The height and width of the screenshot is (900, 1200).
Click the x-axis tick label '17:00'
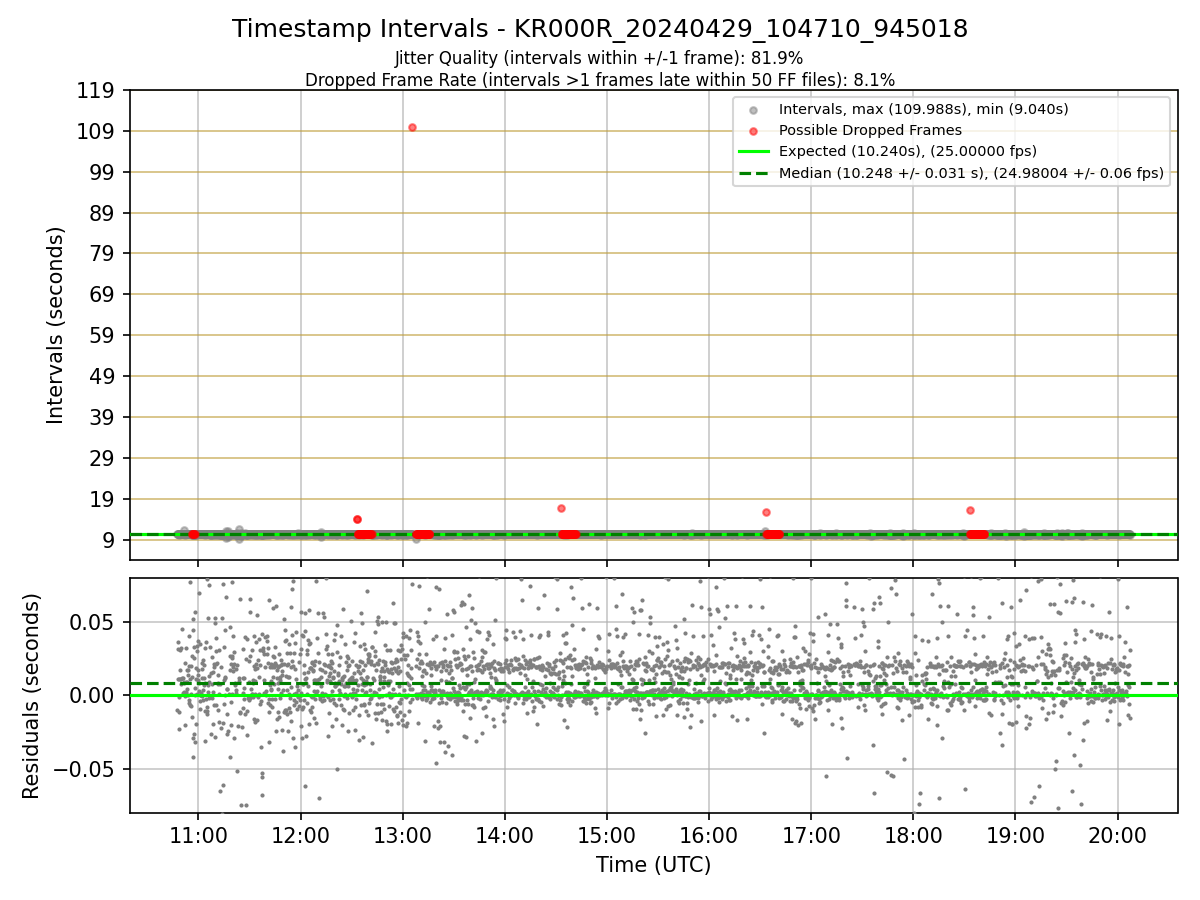[811, 836]
